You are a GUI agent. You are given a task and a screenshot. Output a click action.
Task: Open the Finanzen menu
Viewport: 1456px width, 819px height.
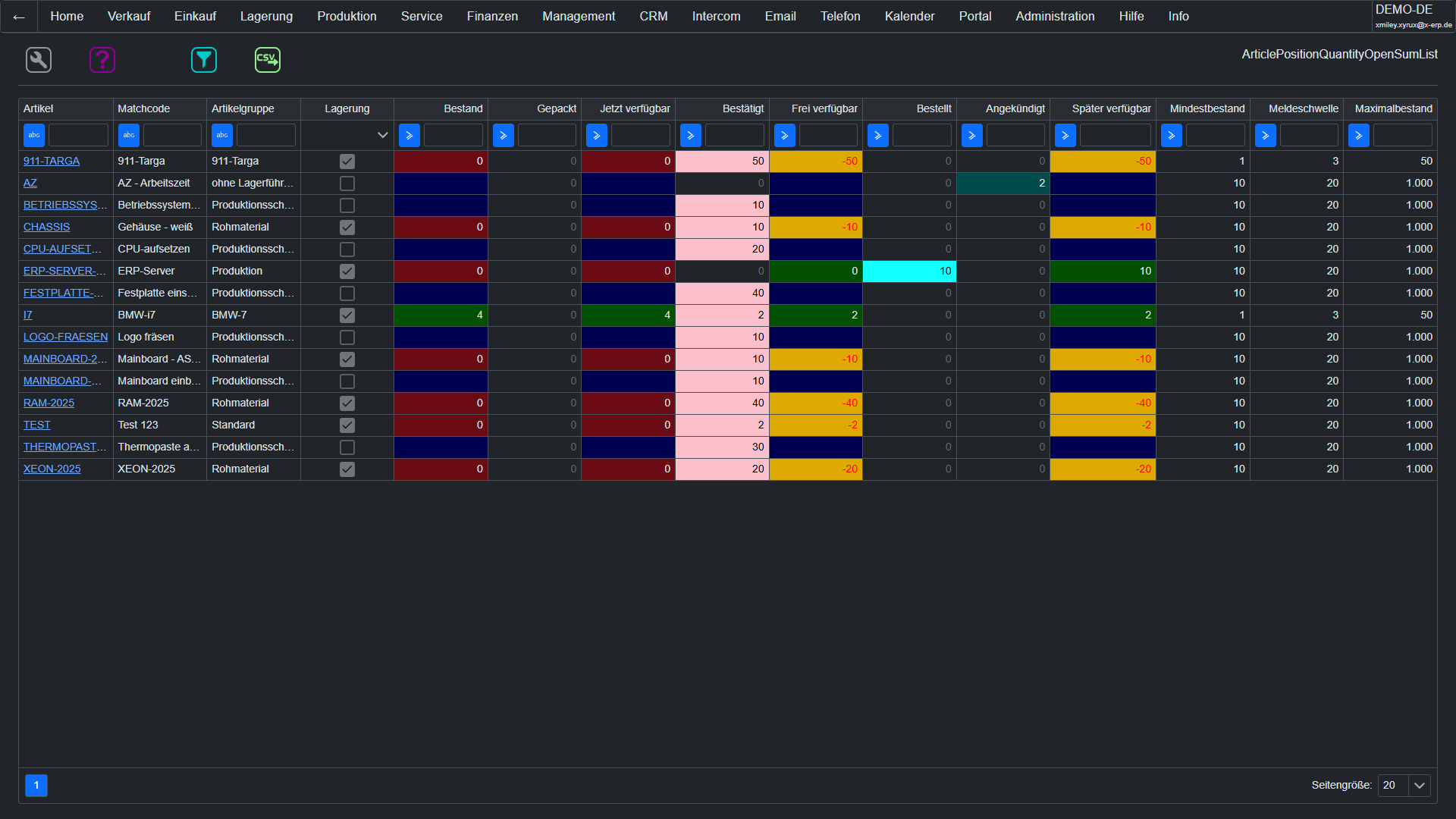tap(492, 17)
